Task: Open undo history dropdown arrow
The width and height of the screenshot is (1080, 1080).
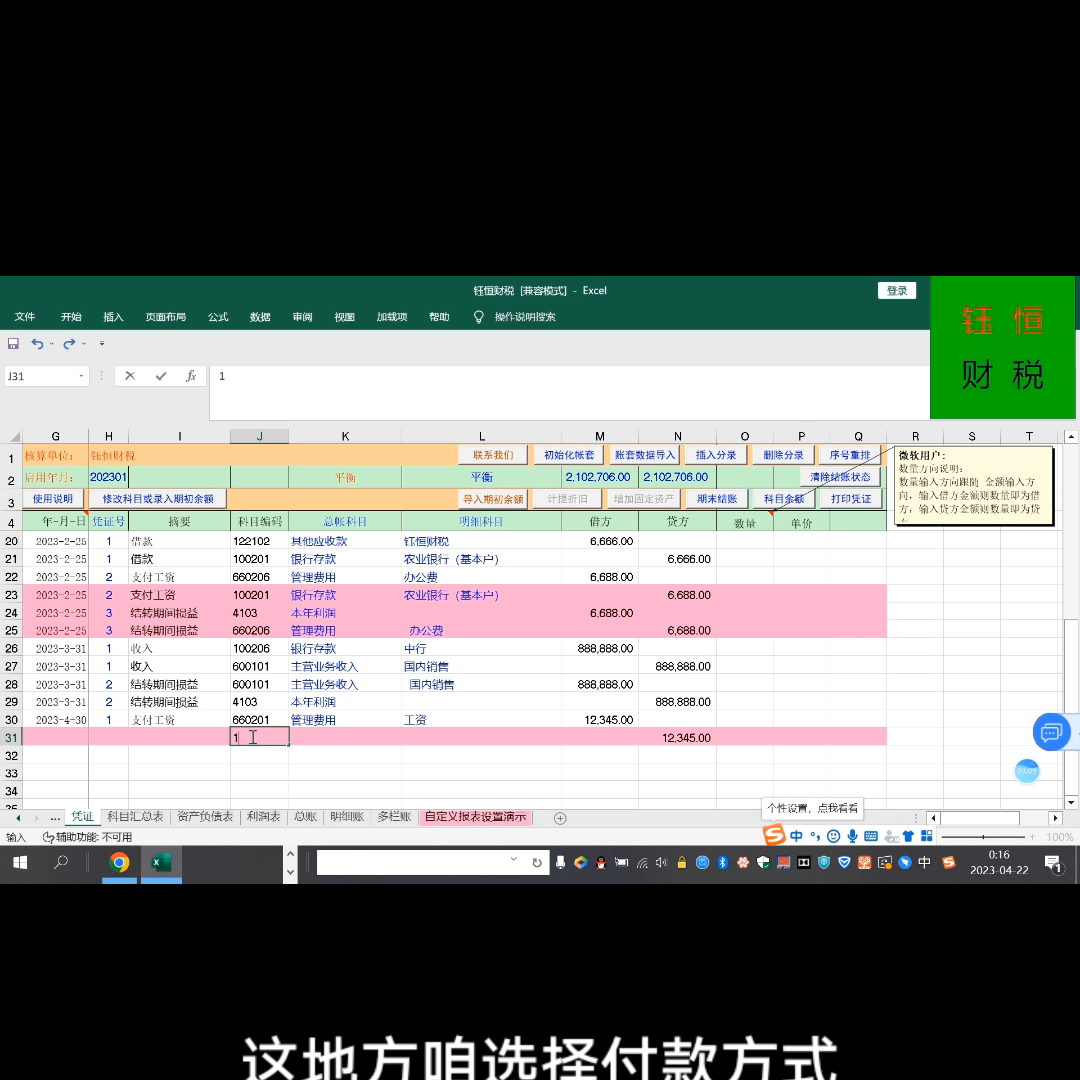Action: pos(52,344)
